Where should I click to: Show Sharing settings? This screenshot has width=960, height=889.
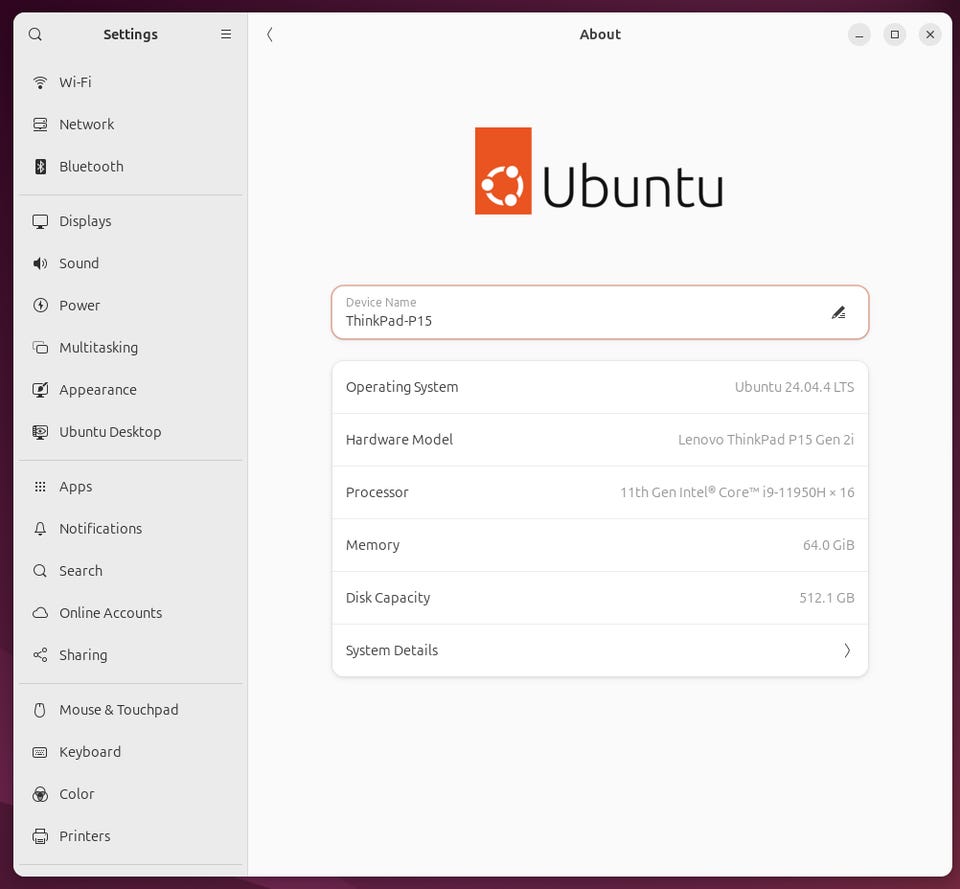(131, 655)
